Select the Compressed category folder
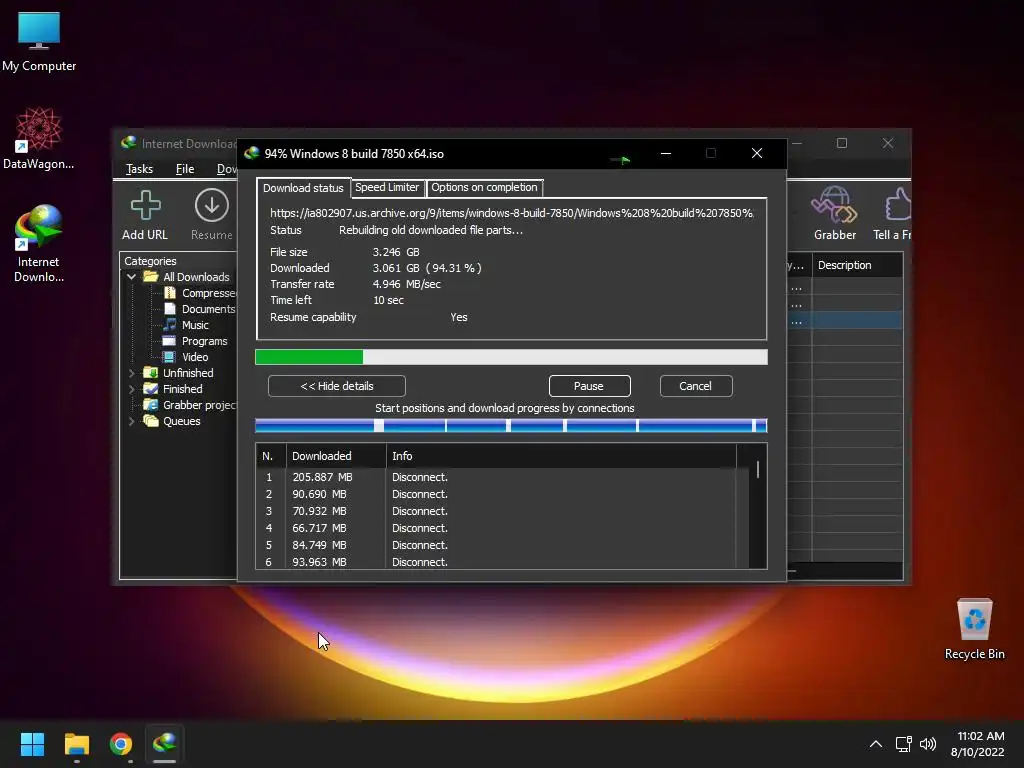 pos(199,293)
